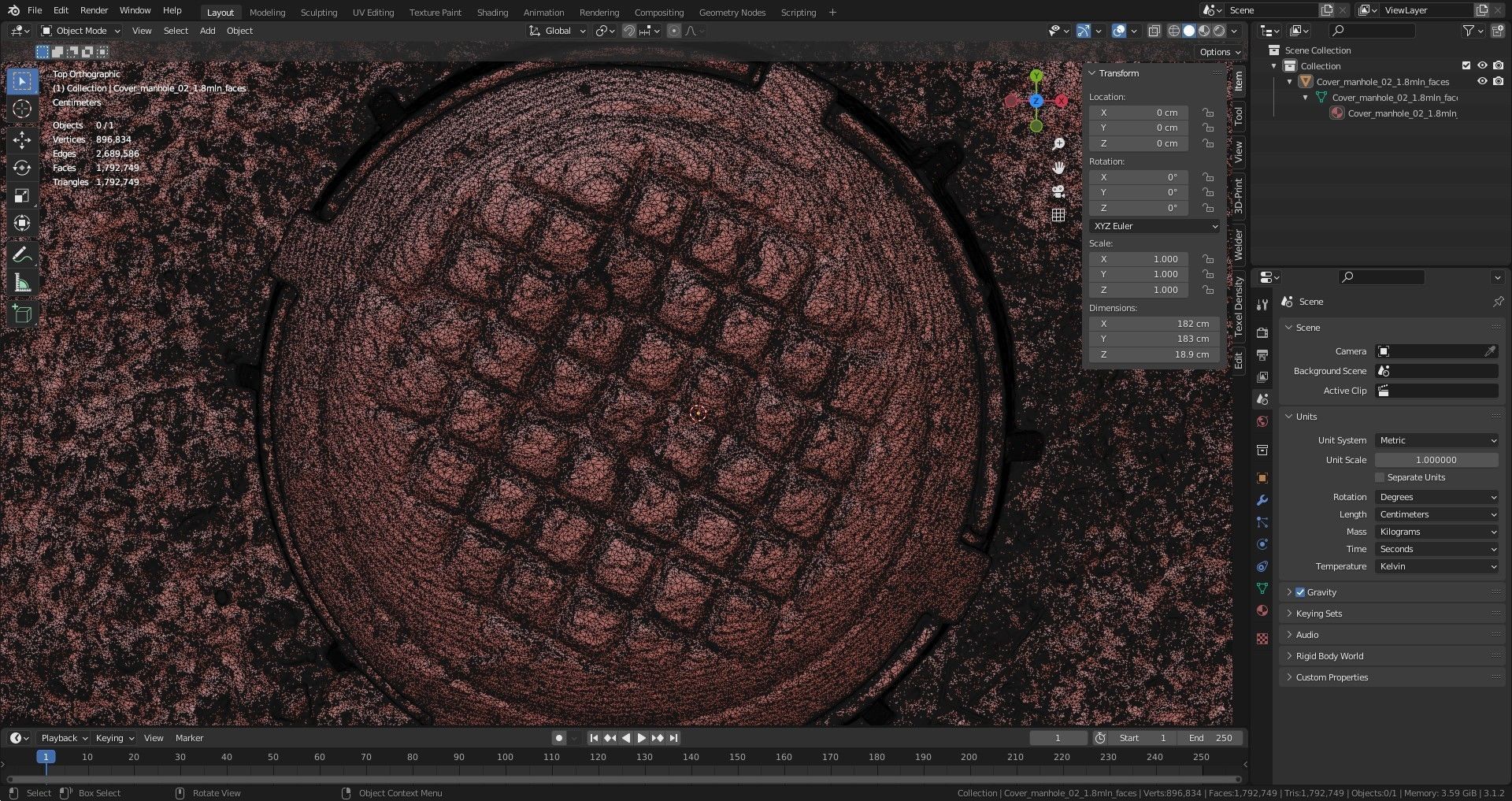Screen dimensions: 1512x801
Task: Switch to the UV Editing workspace tab
Action: pos(373,13)
